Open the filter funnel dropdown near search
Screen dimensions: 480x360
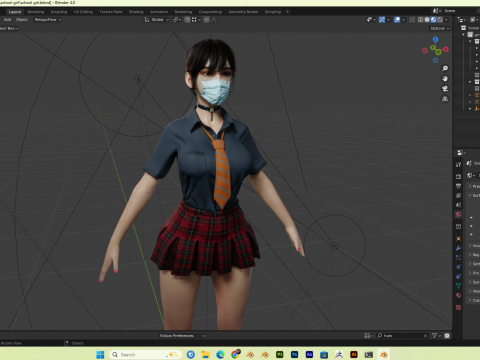pos(436,336)
